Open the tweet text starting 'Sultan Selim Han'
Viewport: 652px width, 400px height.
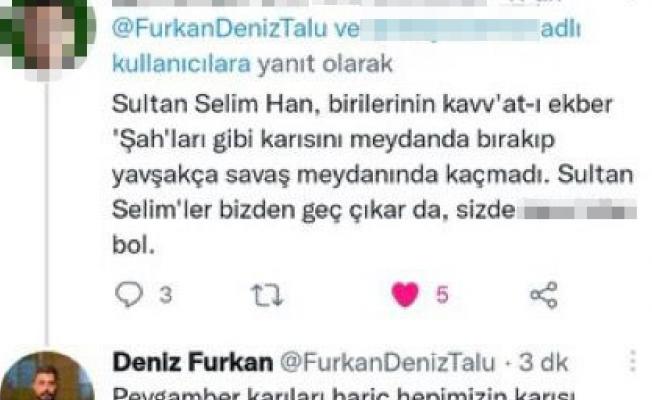[373, 174]
